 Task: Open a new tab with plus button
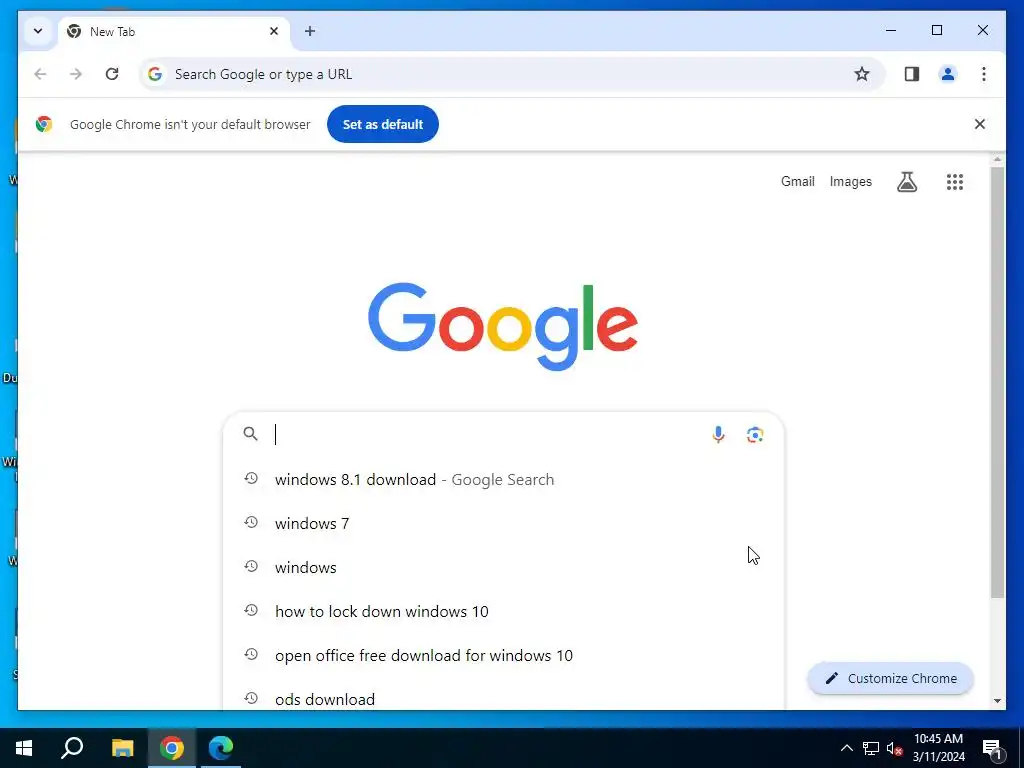[310, 31]
